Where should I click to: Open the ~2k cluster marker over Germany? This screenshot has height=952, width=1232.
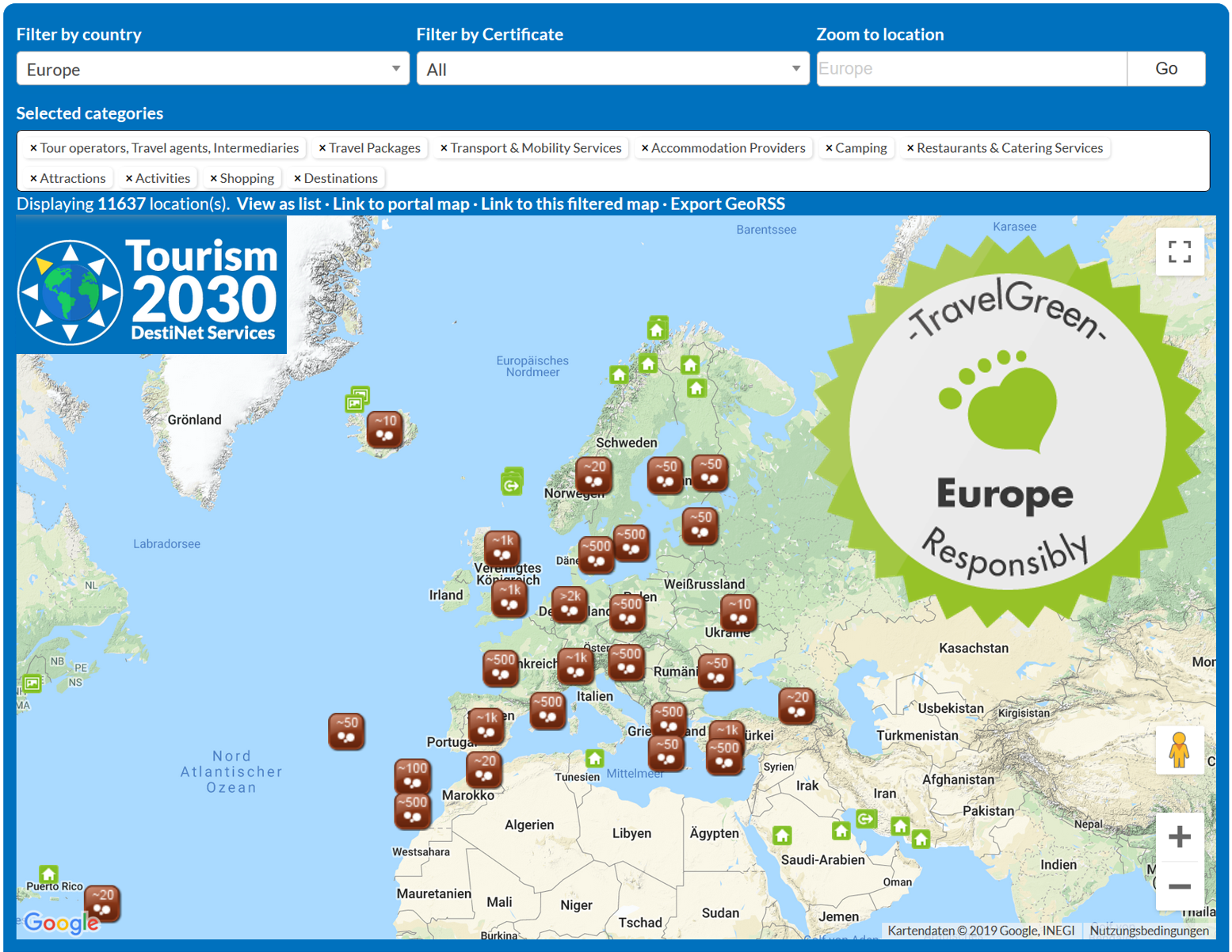tap(570, 604)
